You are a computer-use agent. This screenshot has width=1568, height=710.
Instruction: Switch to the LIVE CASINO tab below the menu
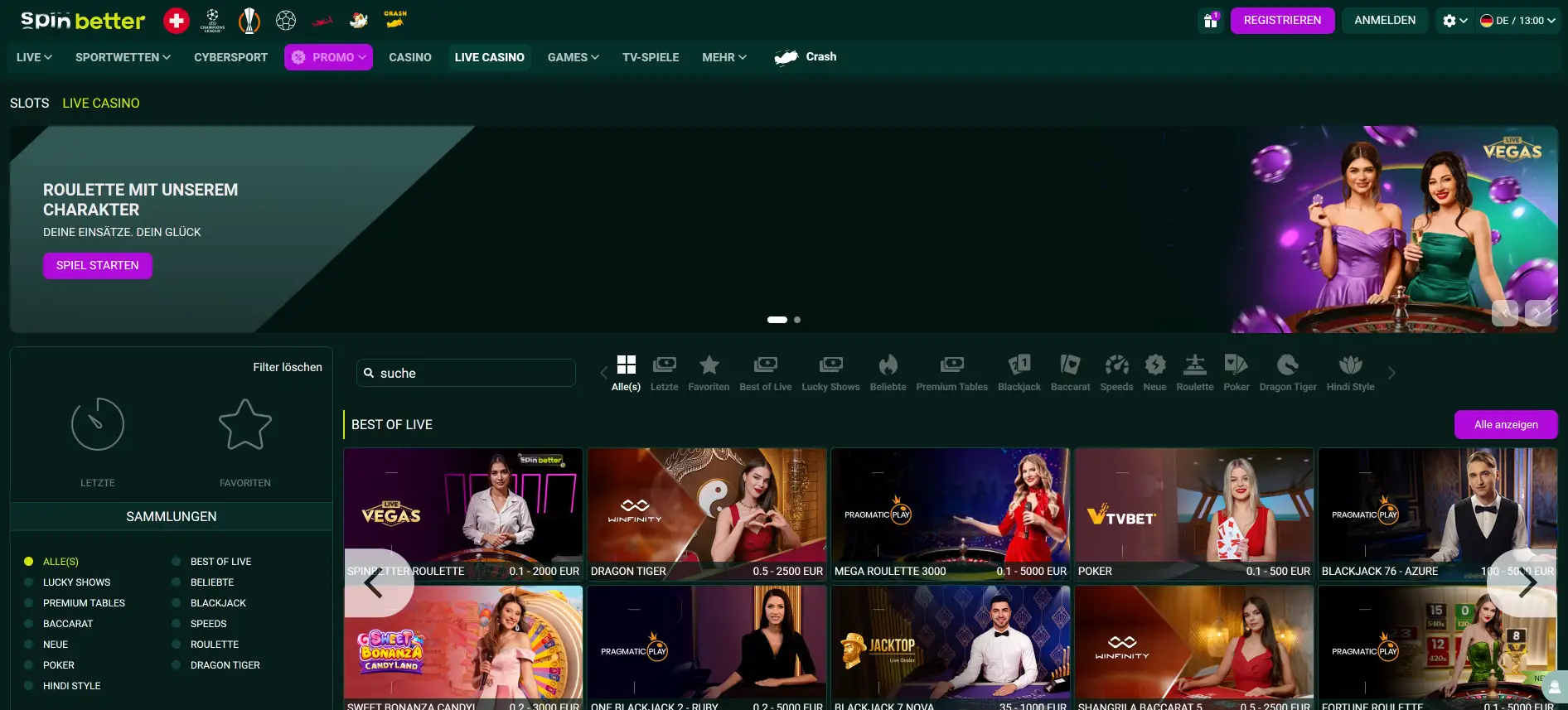[x=101, y=103]
